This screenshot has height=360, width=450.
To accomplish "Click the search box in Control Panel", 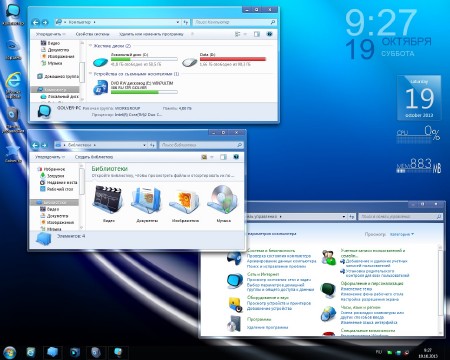I will 401,217.
